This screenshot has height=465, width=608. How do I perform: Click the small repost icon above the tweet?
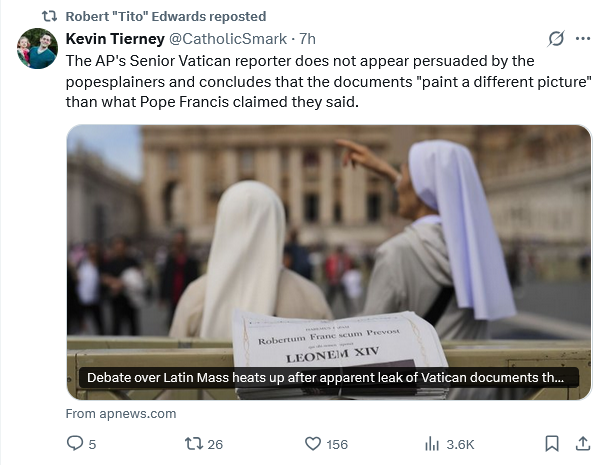(48, 16)
